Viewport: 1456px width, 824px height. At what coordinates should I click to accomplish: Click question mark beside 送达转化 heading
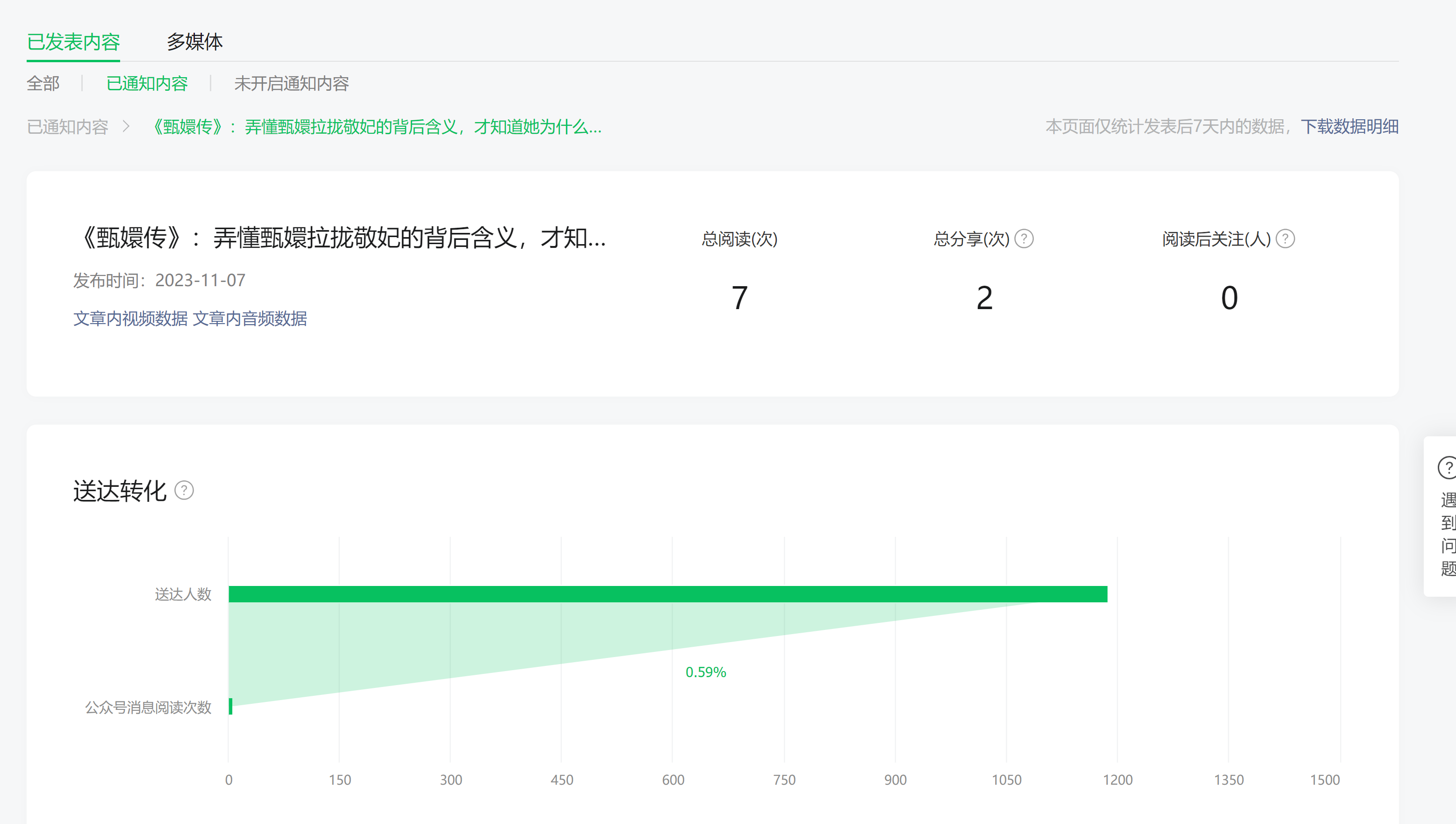184,490
